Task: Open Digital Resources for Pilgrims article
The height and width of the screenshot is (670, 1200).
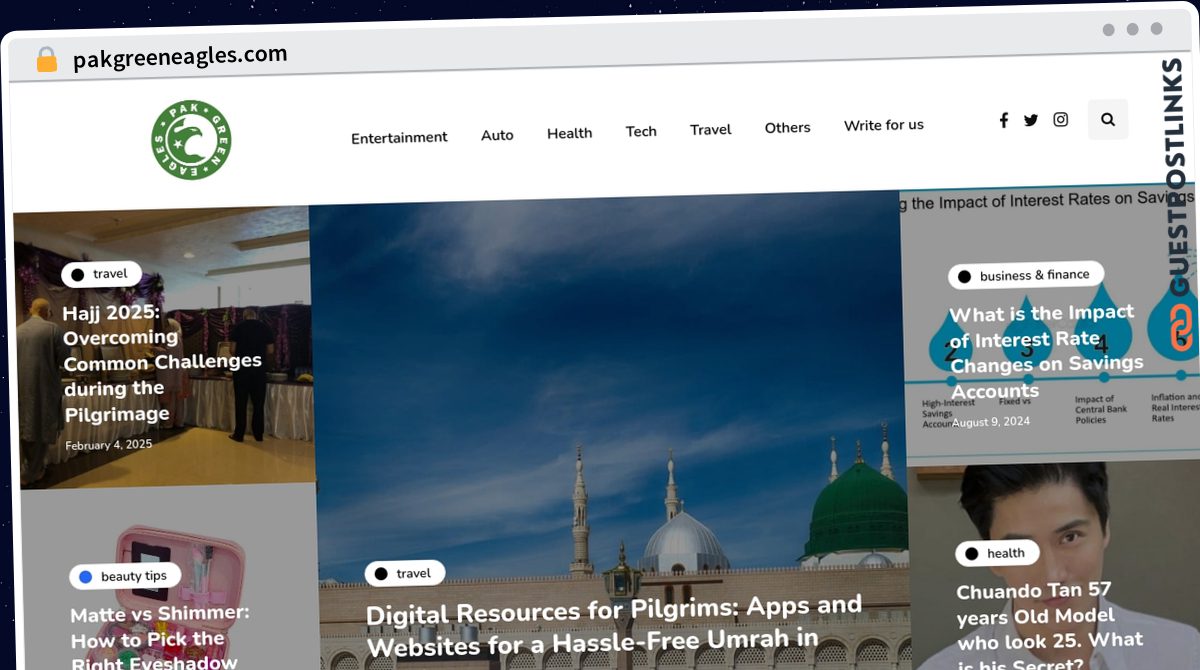Action: (614, 626)
